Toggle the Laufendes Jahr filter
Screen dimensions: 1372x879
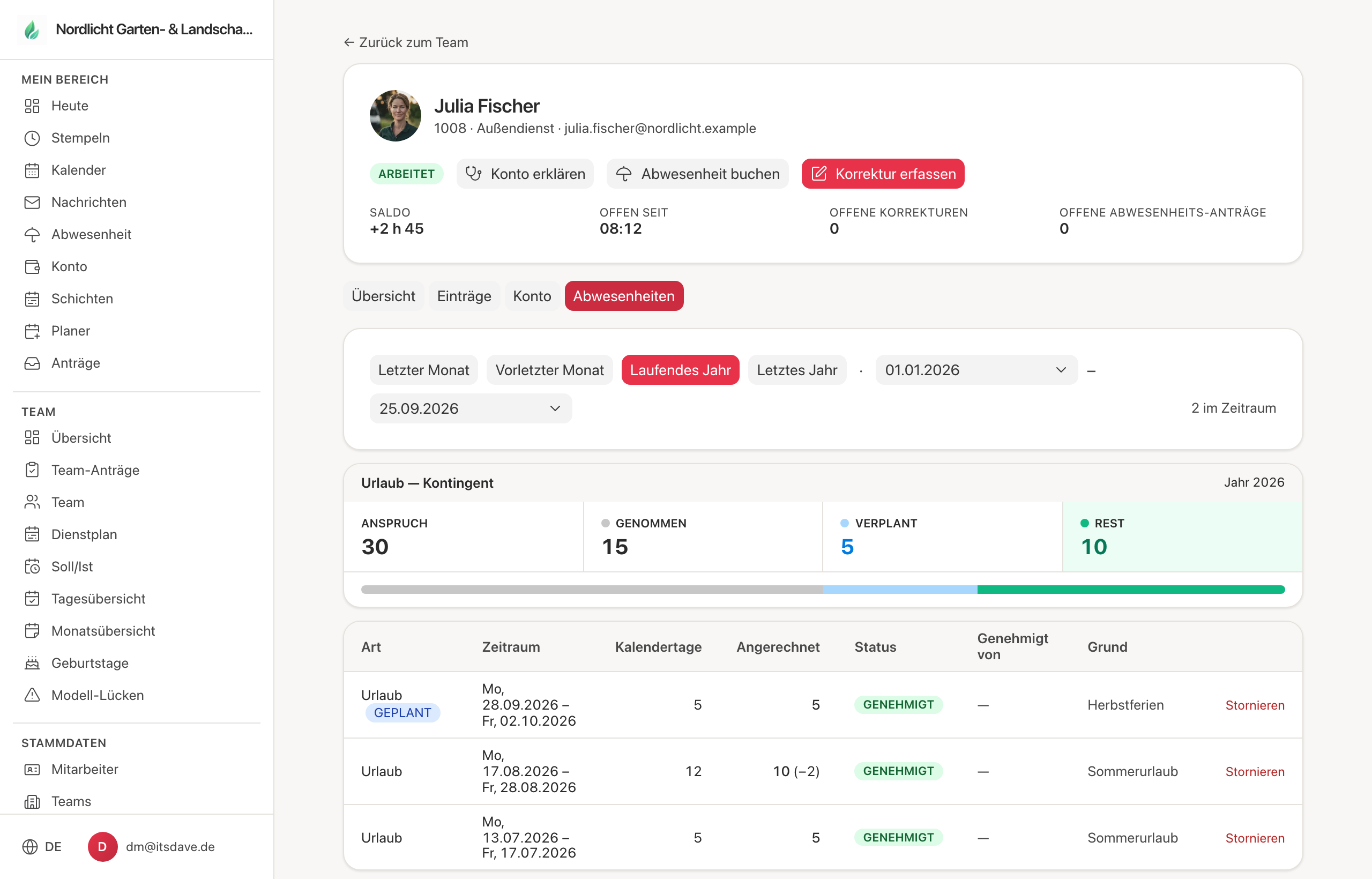pos(680,370)
